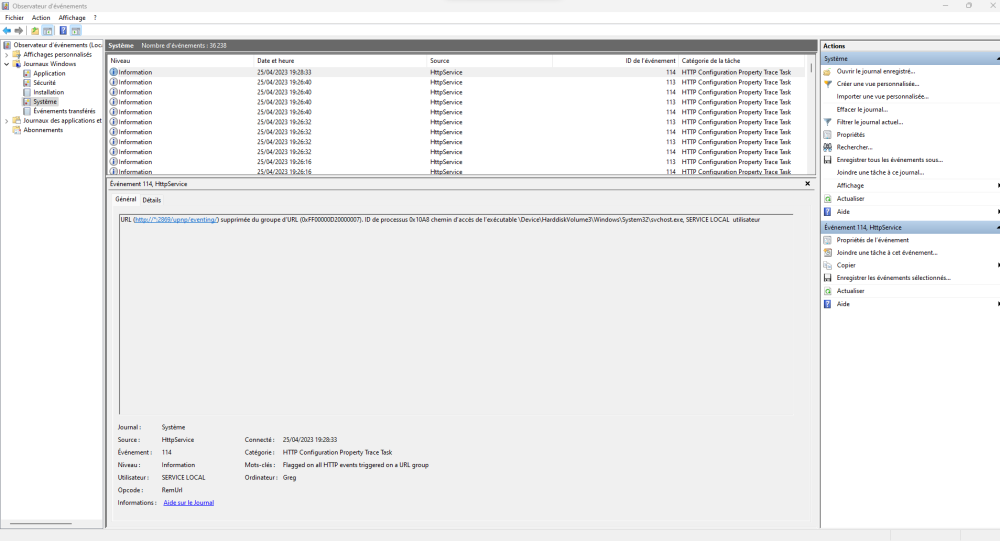
Task: Open the Action menu
Action: point(41,18)
